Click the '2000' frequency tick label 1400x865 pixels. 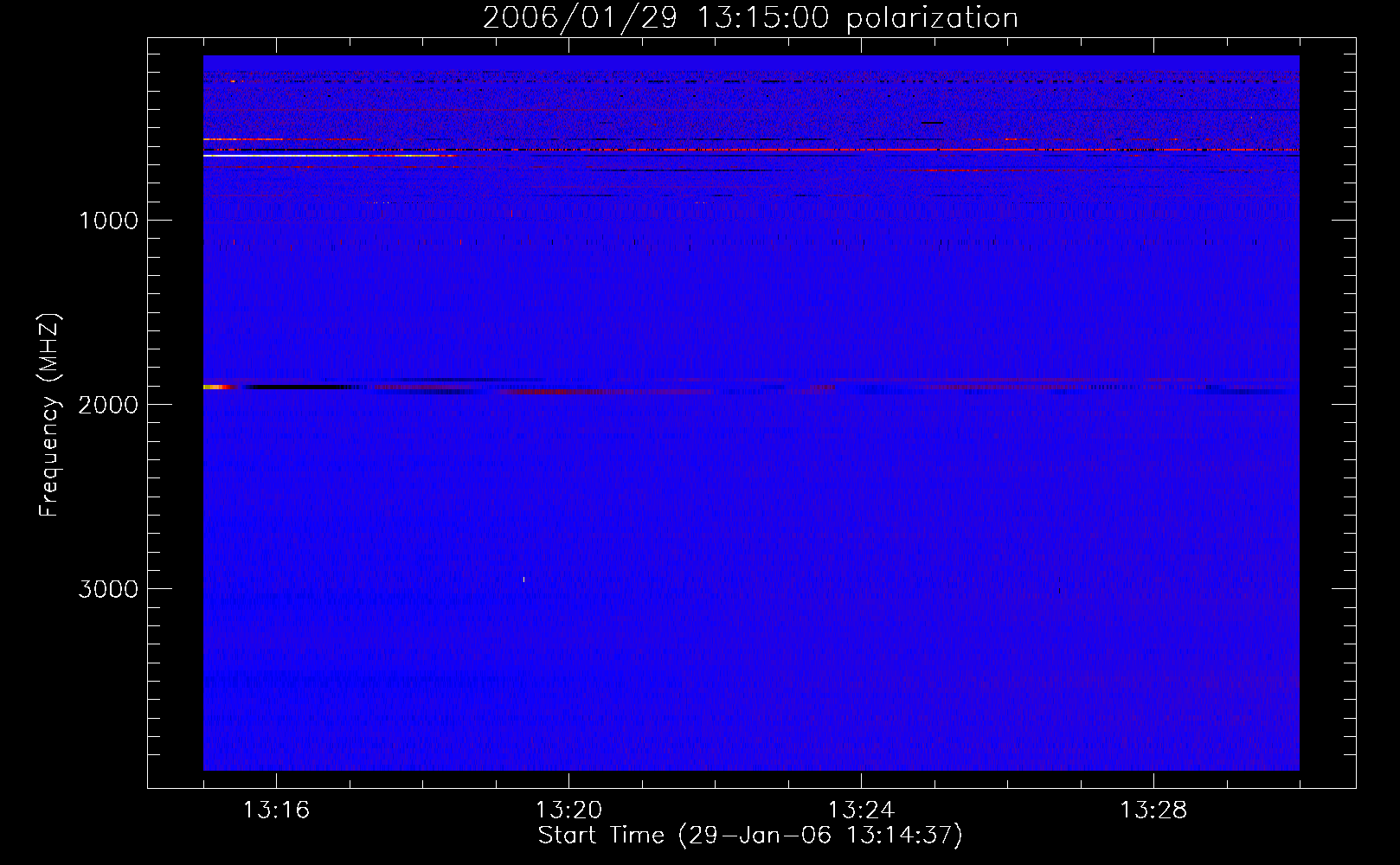point(108,405)
